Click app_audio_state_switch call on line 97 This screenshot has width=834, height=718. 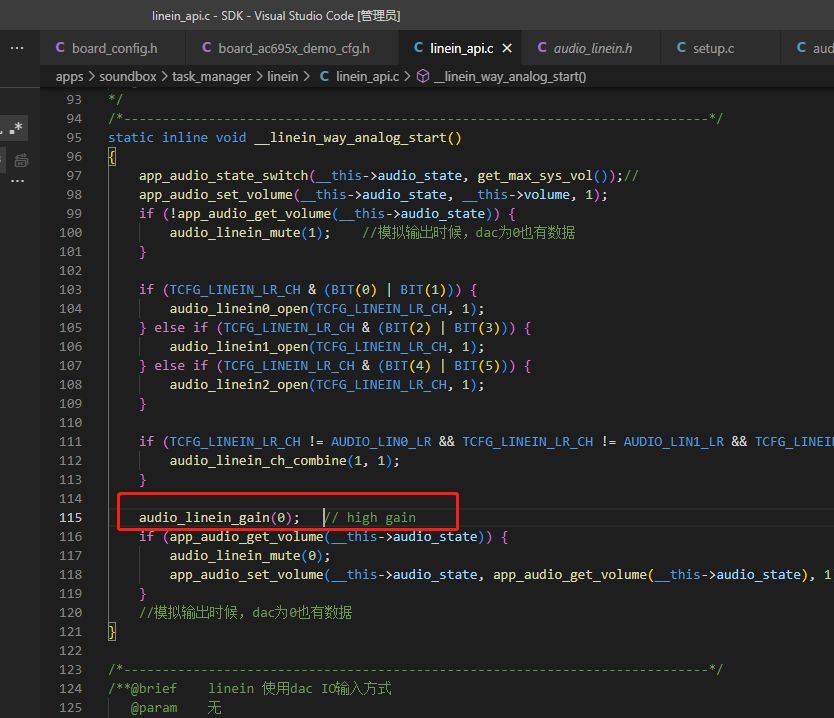click(223, 176)
